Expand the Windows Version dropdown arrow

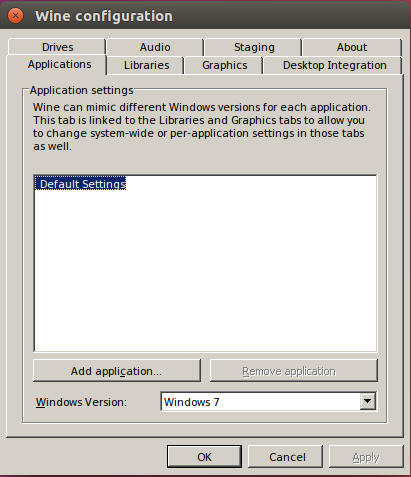click(x=367, y=401)
